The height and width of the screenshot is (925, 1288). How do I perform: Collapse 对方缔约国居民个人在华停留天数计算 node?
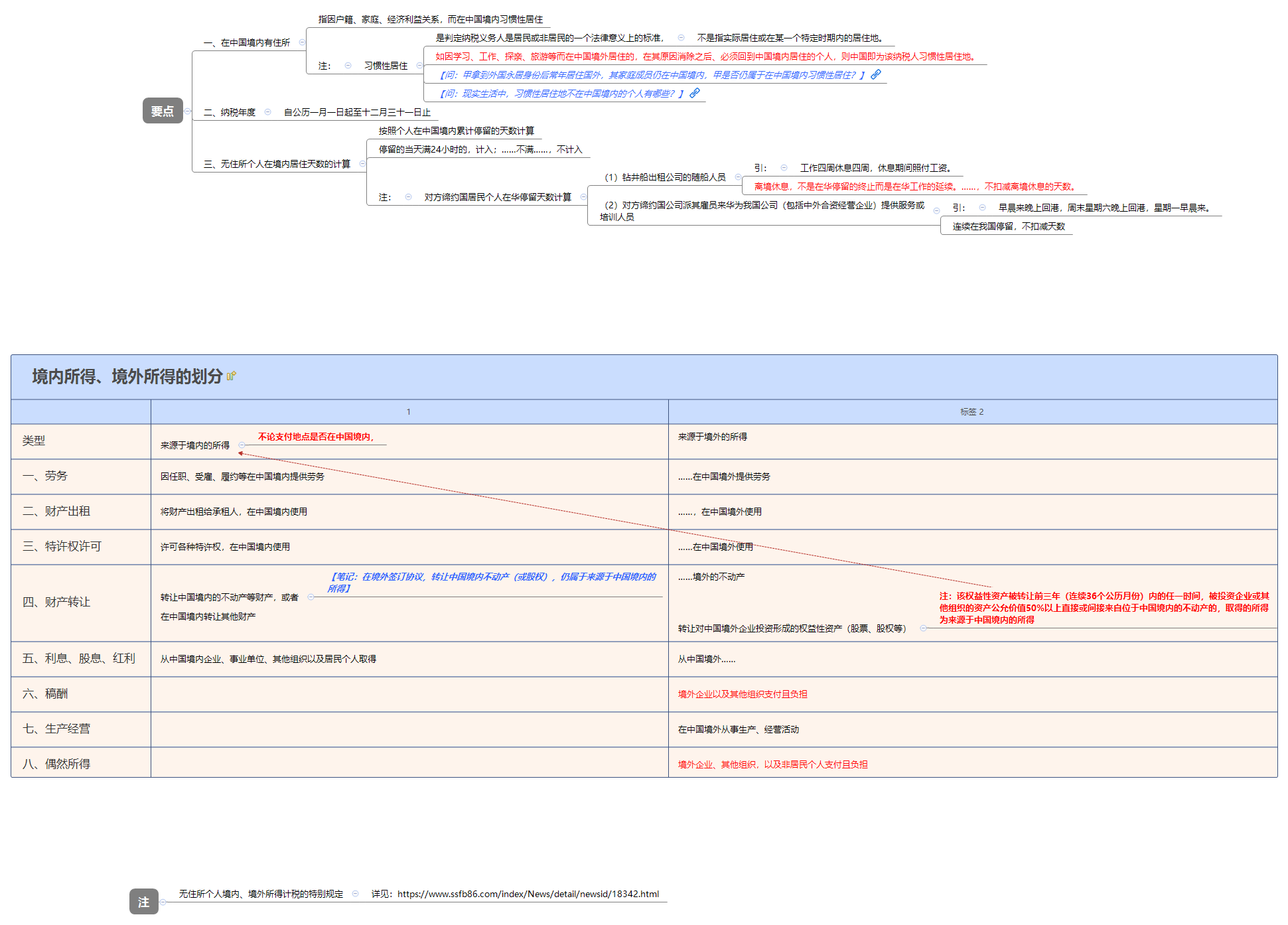[x=583, y=196]
